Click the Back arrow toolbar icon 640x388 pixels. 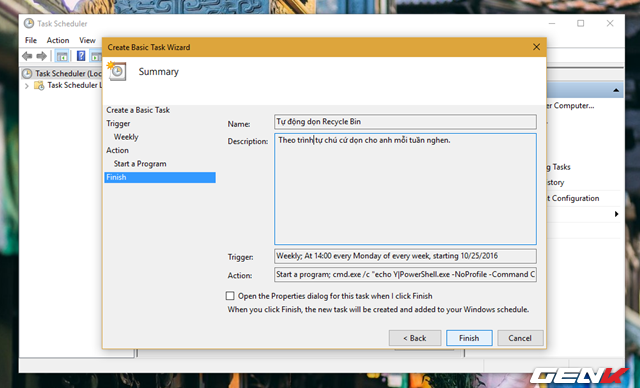click(x=27, y=56)
